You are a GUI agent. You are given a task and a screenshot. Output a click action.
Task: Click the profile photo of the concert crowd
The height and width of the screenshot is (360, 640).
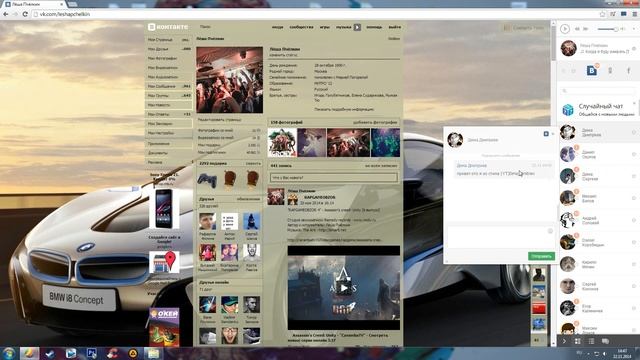229,80
